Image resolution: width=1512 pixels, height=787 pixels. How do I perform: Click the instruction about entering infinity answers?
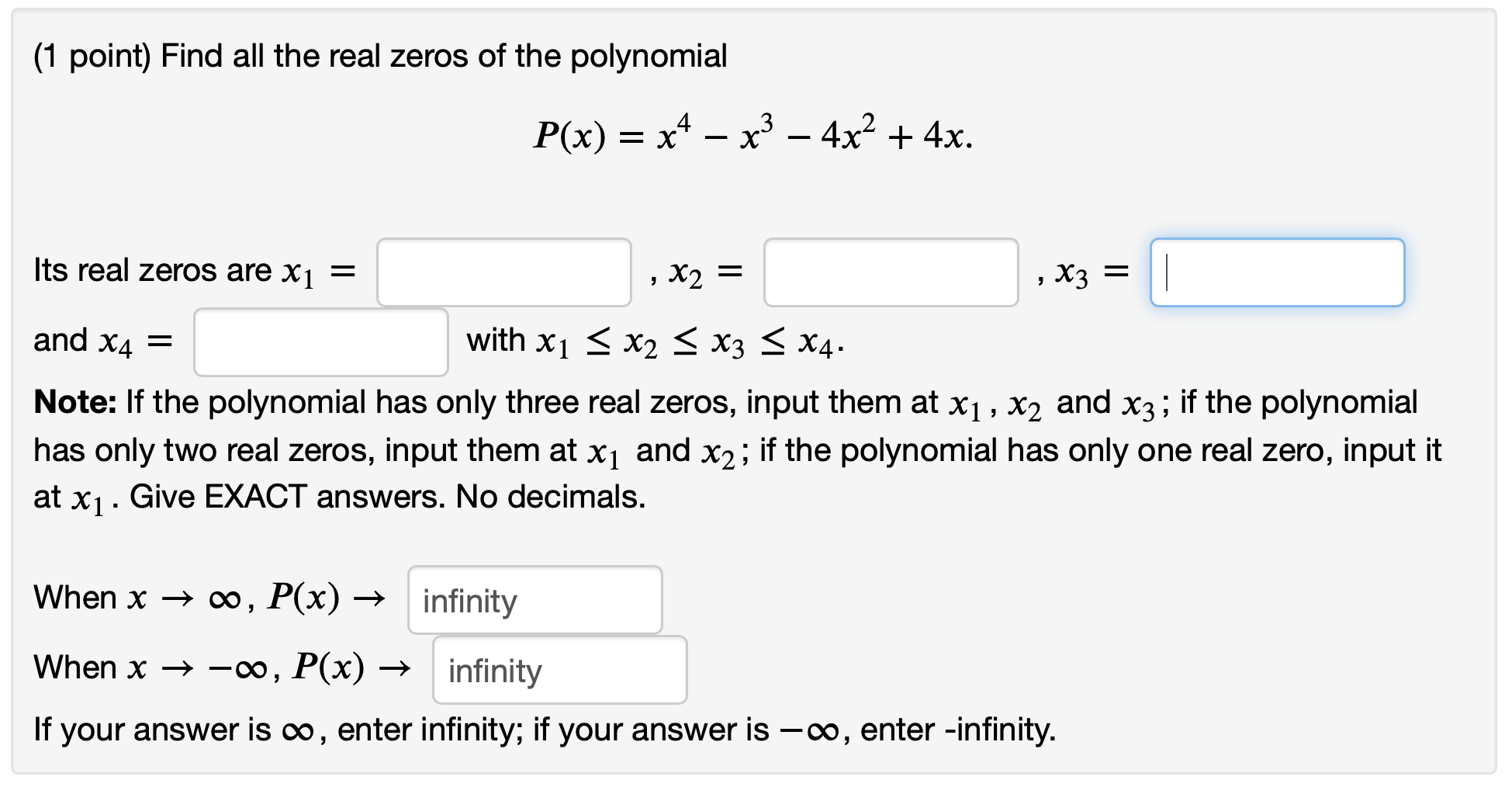click(x=543, y=730)
